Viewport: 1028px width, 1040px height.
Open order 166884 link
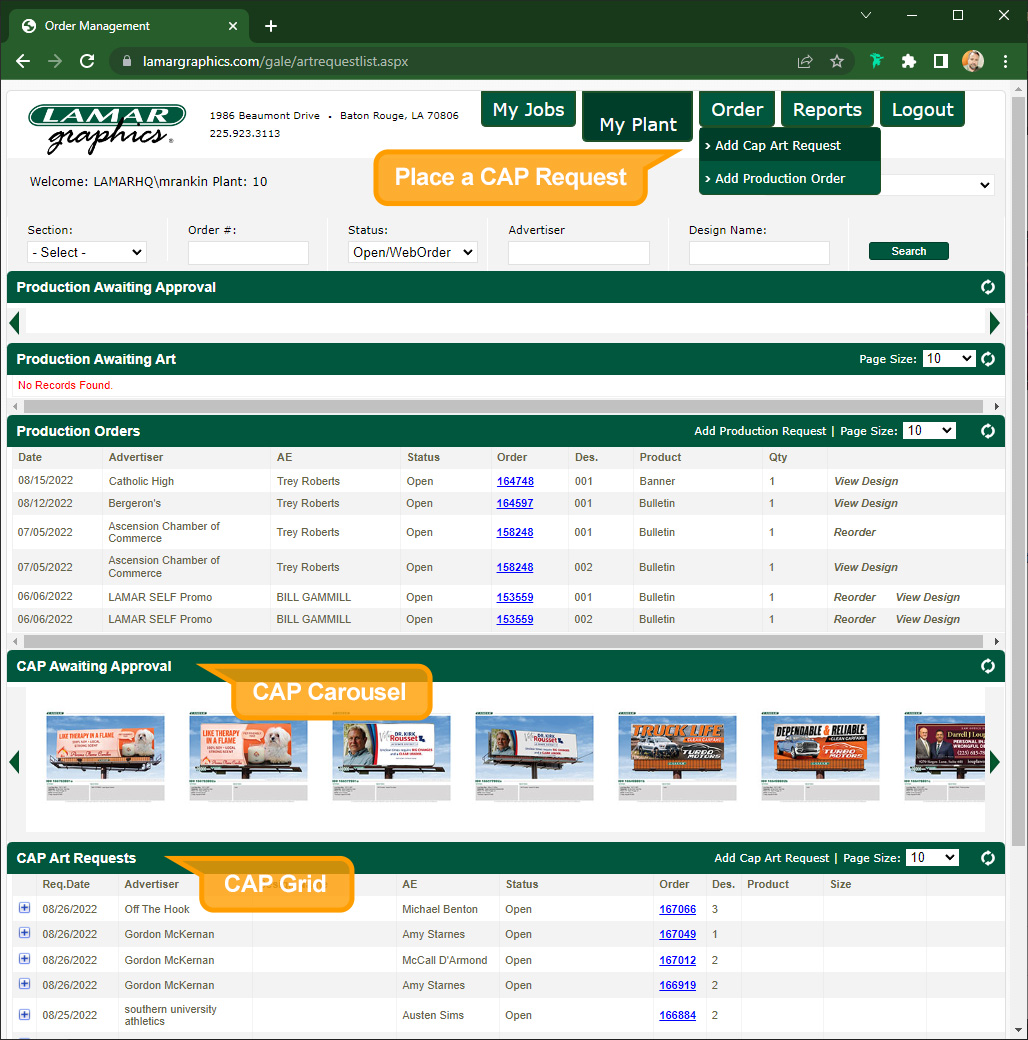pyautogui.click(x=677, y=1015)
